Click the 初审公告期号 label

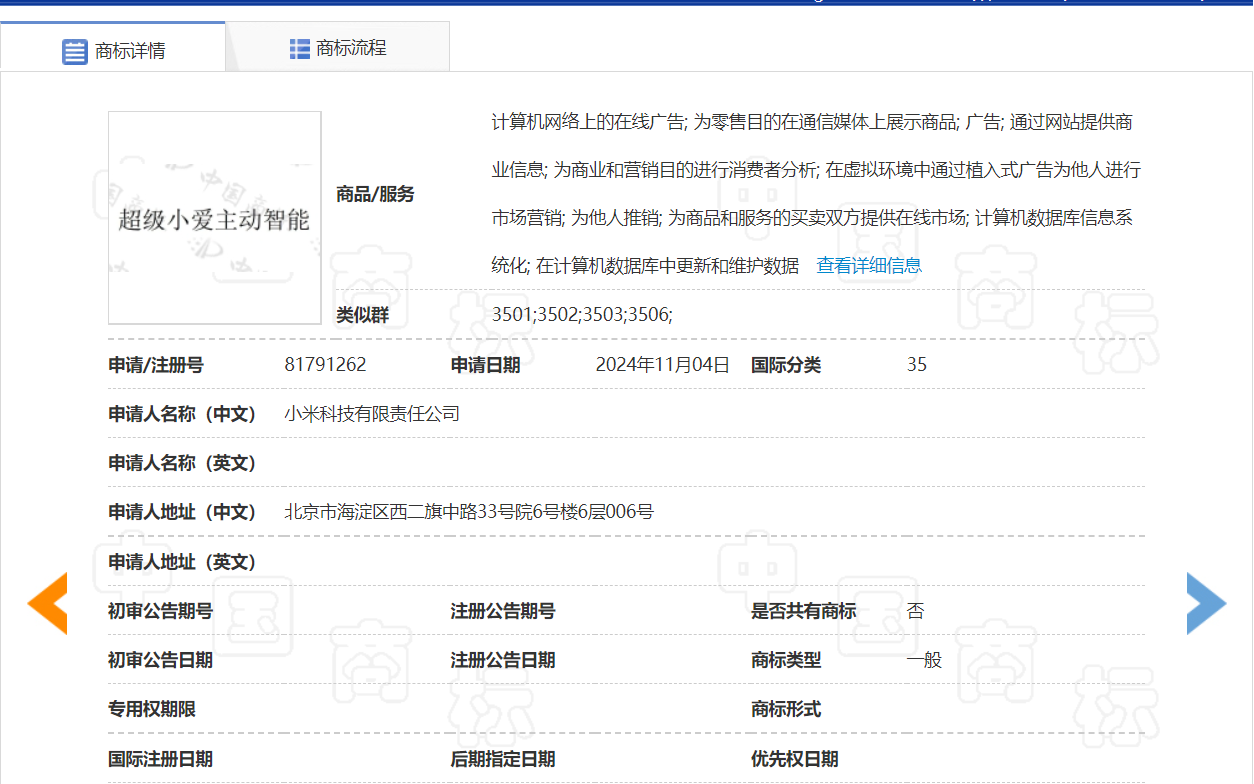[160, 611]
